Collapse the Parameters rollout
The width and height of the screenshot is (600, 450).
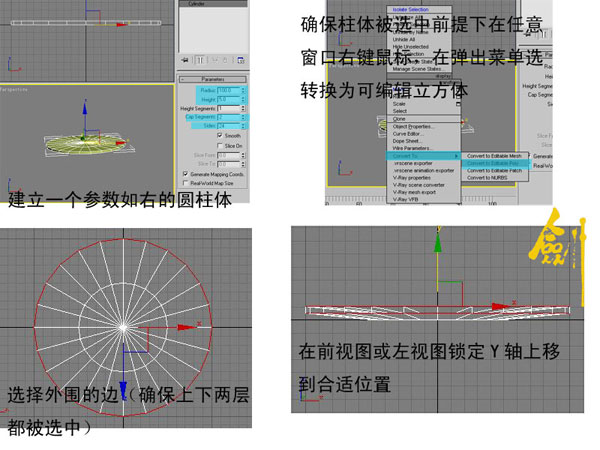[213, 79]
